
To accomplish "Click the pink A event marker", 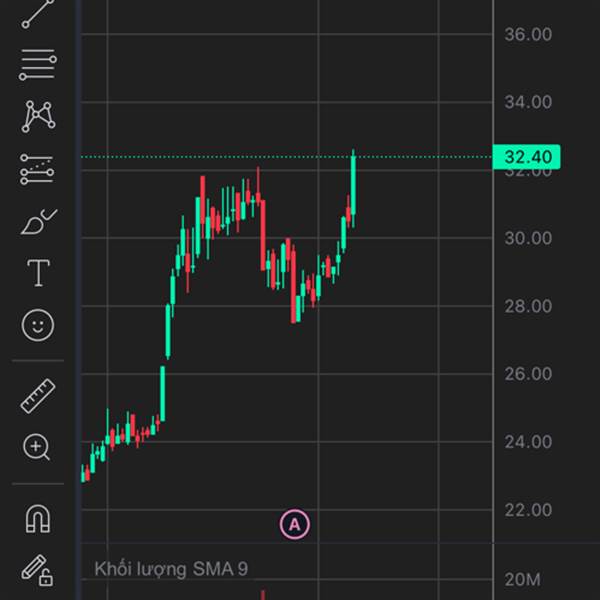I will (295, 524).
